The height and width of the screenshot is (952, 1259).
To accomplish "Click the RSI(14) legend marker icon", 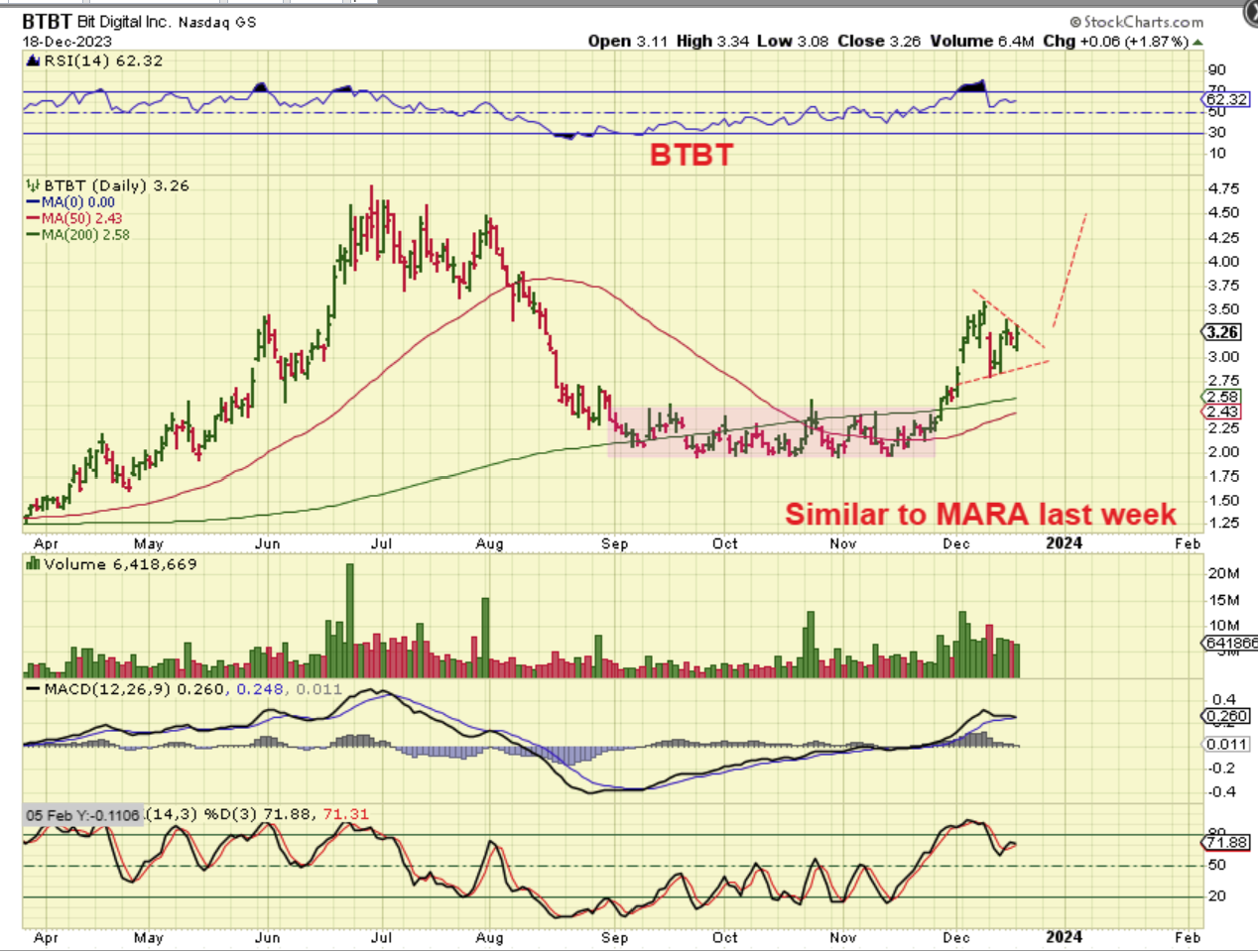I will point(34,60).
